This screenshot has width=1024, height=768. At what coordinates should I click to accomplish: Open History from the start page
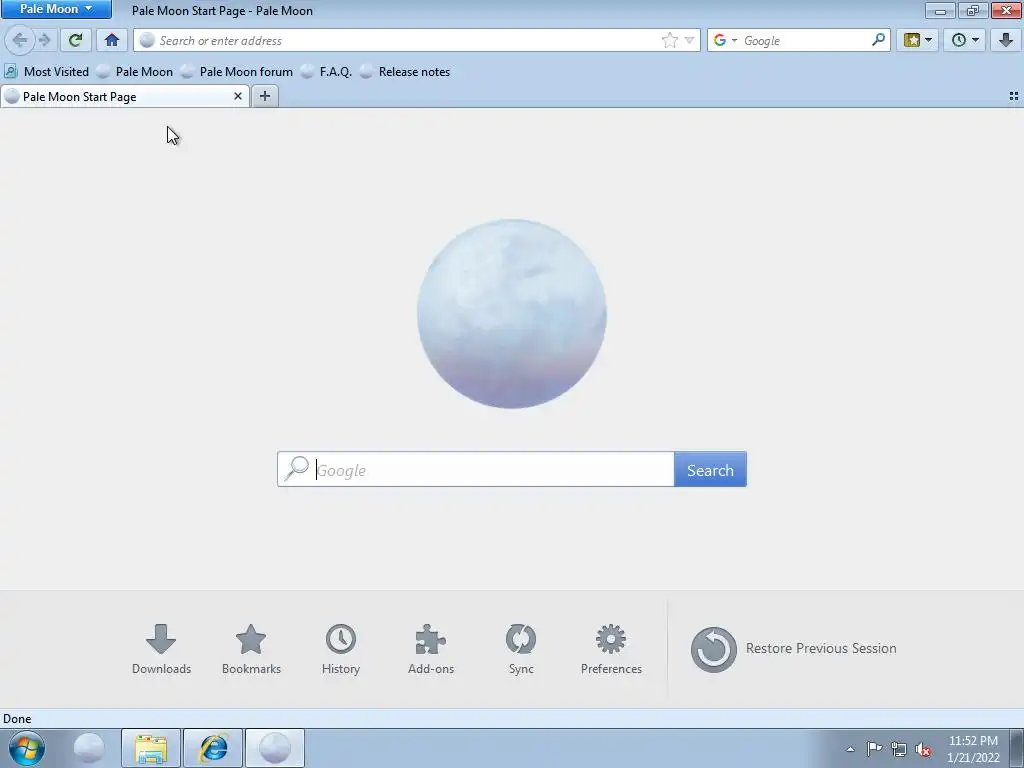pos(341,649)
